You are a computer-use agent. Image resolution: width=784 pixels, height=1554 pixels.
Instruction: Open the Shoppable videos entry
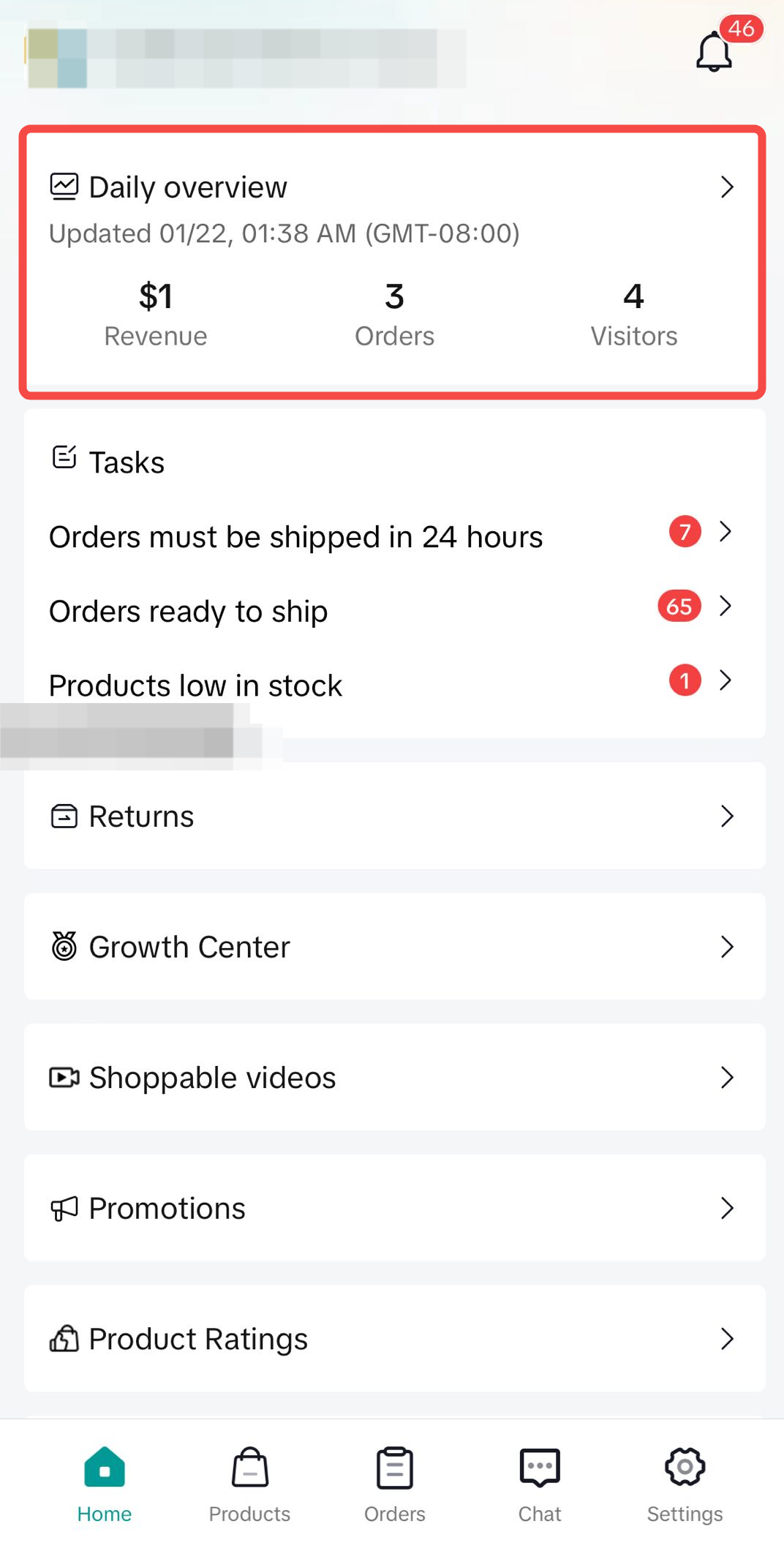click(x=212, y=1077)
